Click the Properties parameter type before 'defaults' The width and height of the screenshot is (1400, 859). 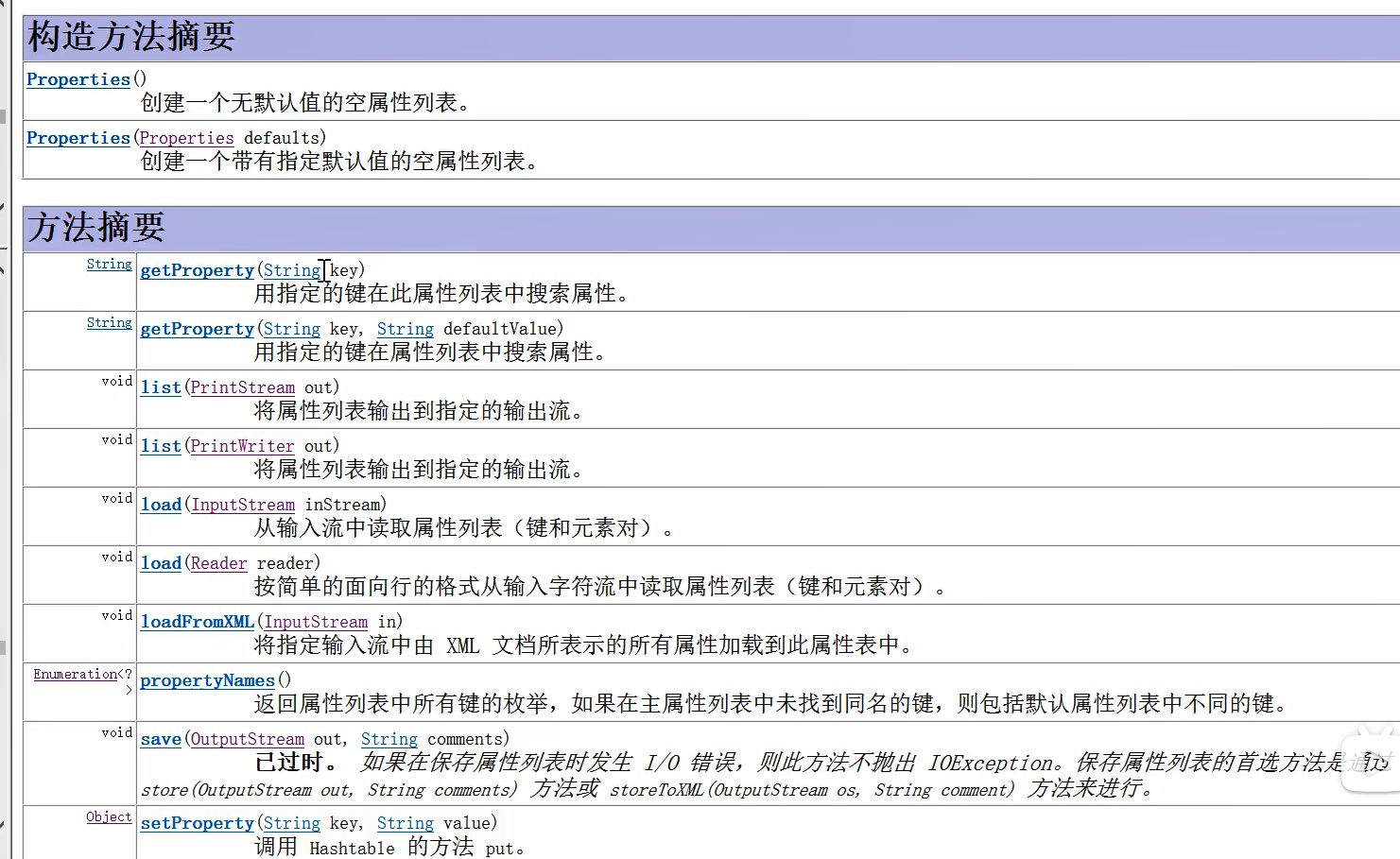[x=186, y=138]
